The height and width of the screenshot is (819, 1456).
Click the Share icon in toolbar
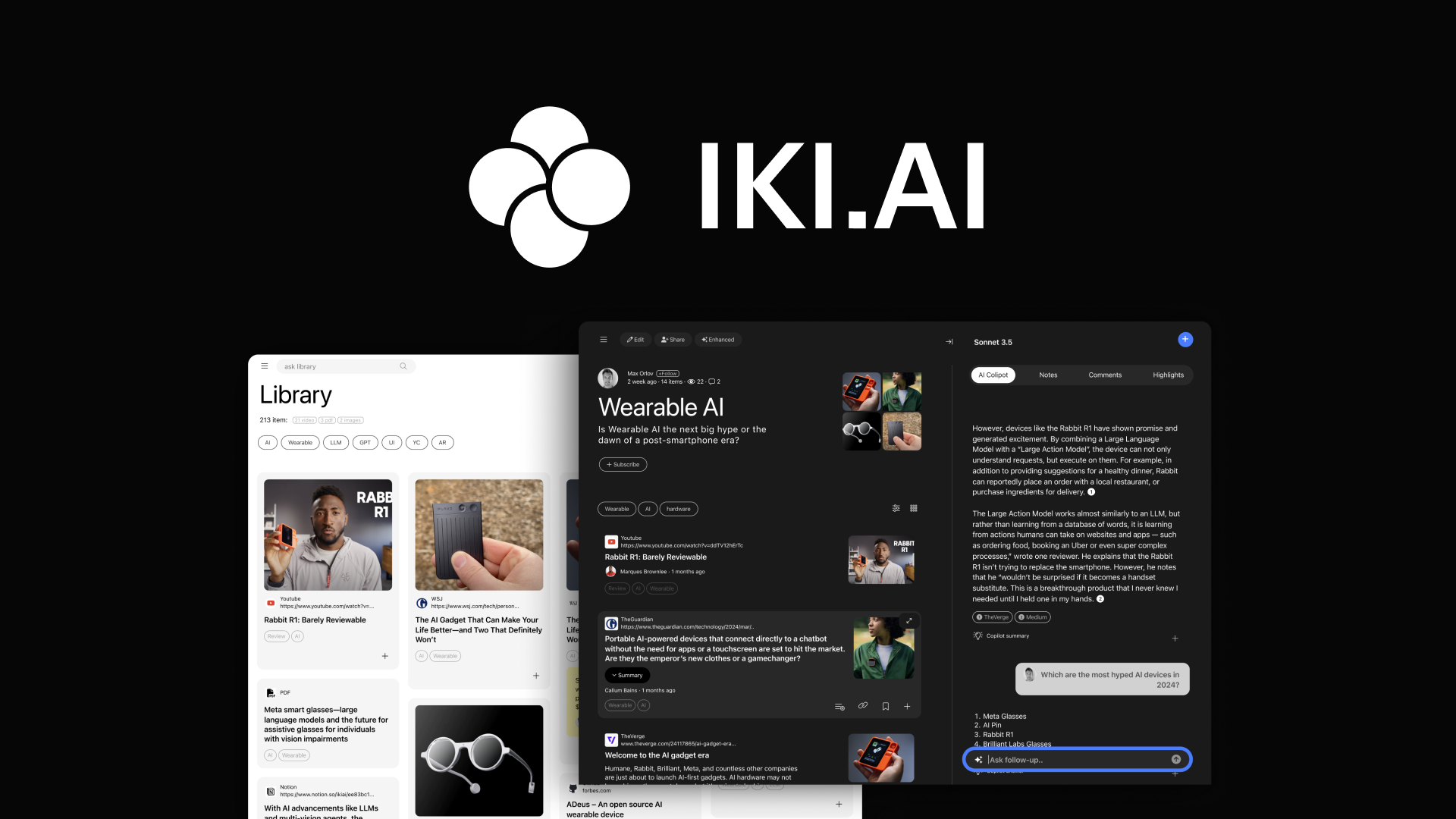coord(672,339)
